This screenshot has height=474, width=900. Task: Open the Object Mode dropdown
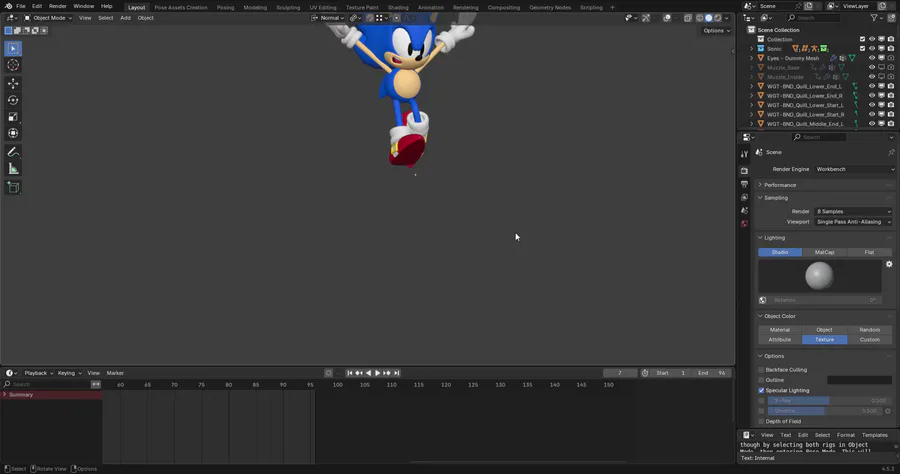pos(48,18)
